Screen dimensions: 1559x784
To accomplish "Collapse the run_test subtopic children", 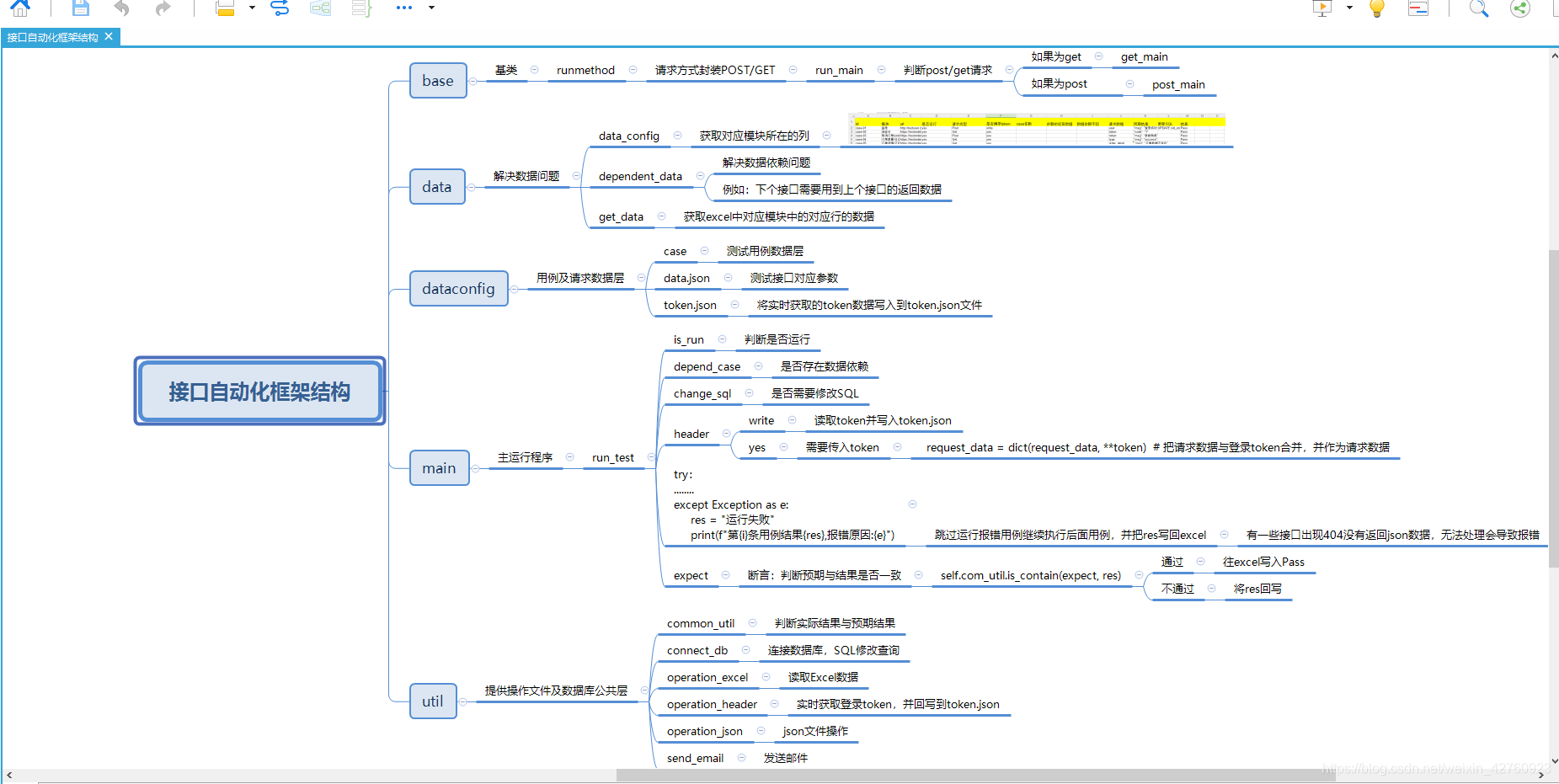I will pyautogui.click(x=651, y=457).
